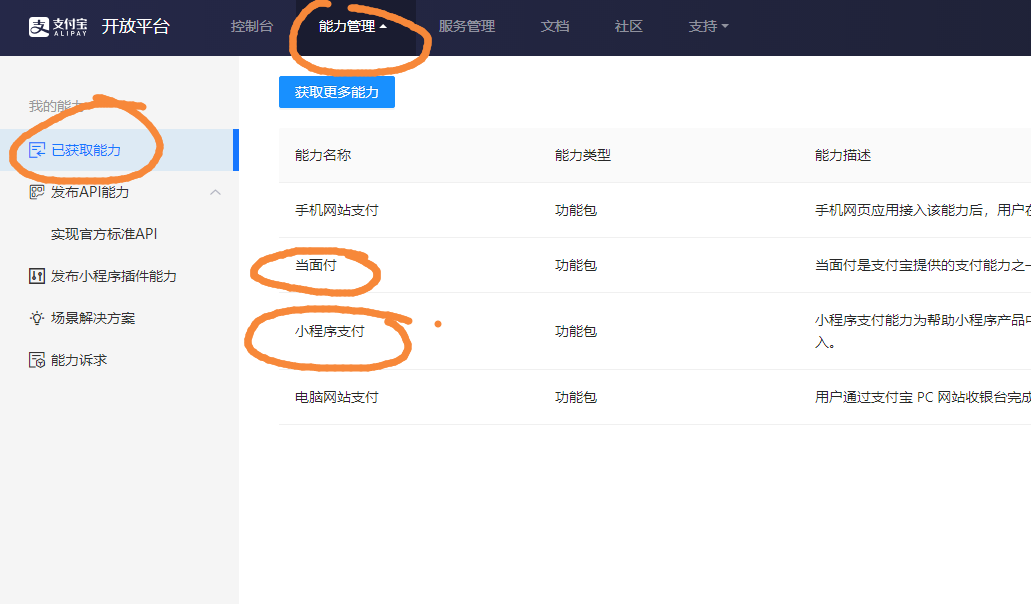Viewport: 1031px width, 604px height.
Task: Open 社区 in top navigation
Action: (628, 26)
